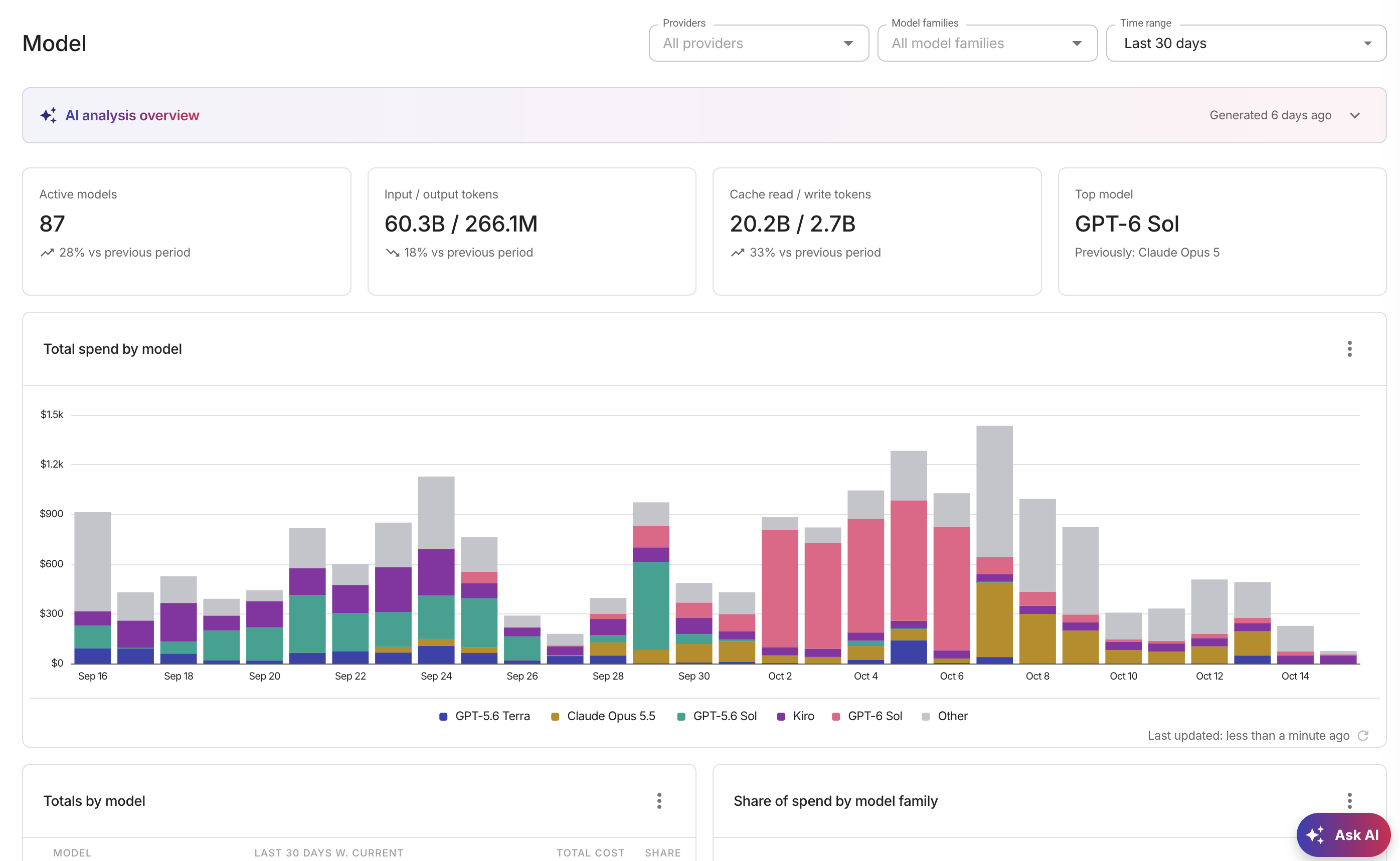
Task: Click Active models trend arrow icon
Action: point(47,252)
